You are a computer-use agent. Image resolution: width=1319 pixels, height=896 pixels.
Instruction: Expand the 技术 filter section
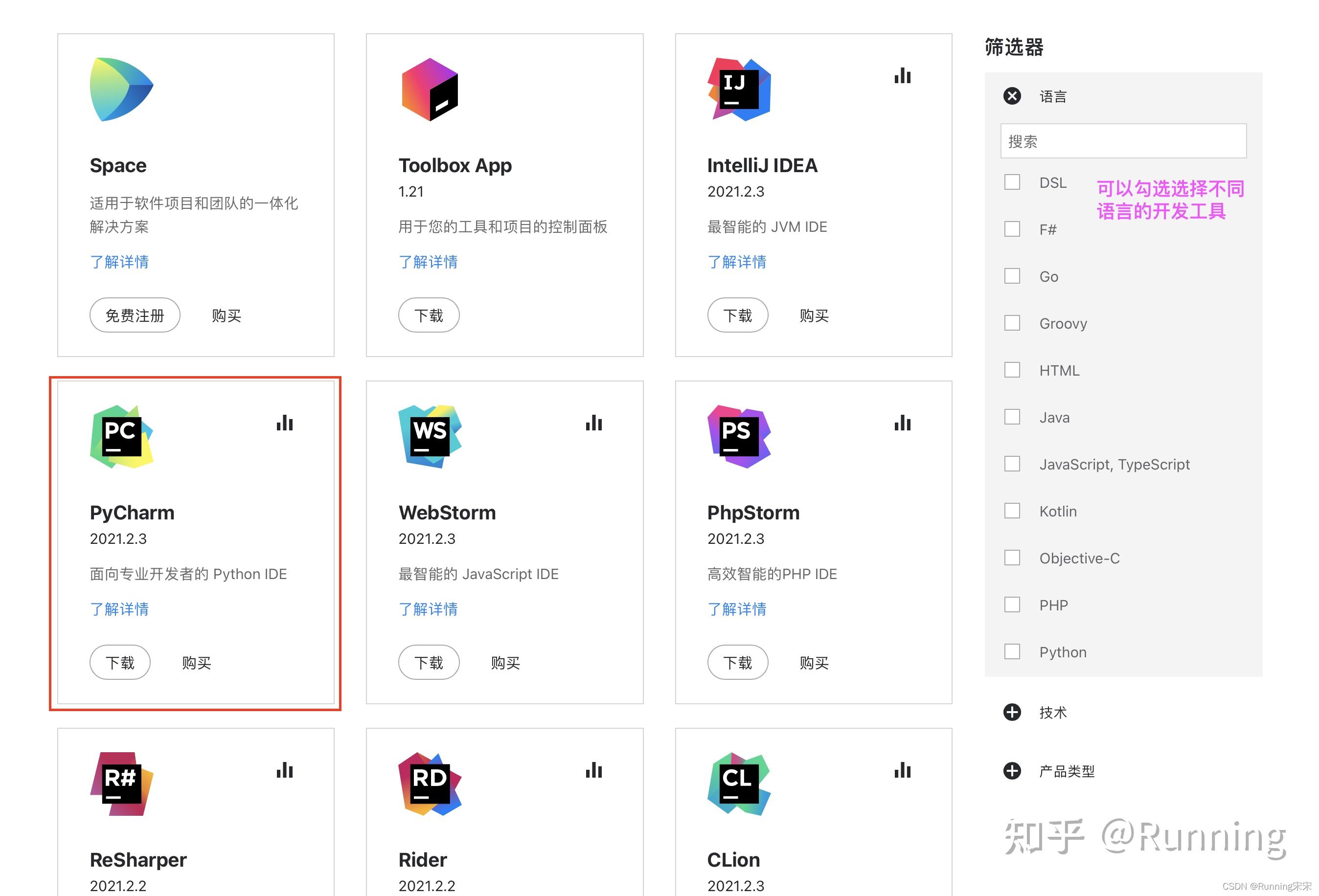[x=1012, y=713]
